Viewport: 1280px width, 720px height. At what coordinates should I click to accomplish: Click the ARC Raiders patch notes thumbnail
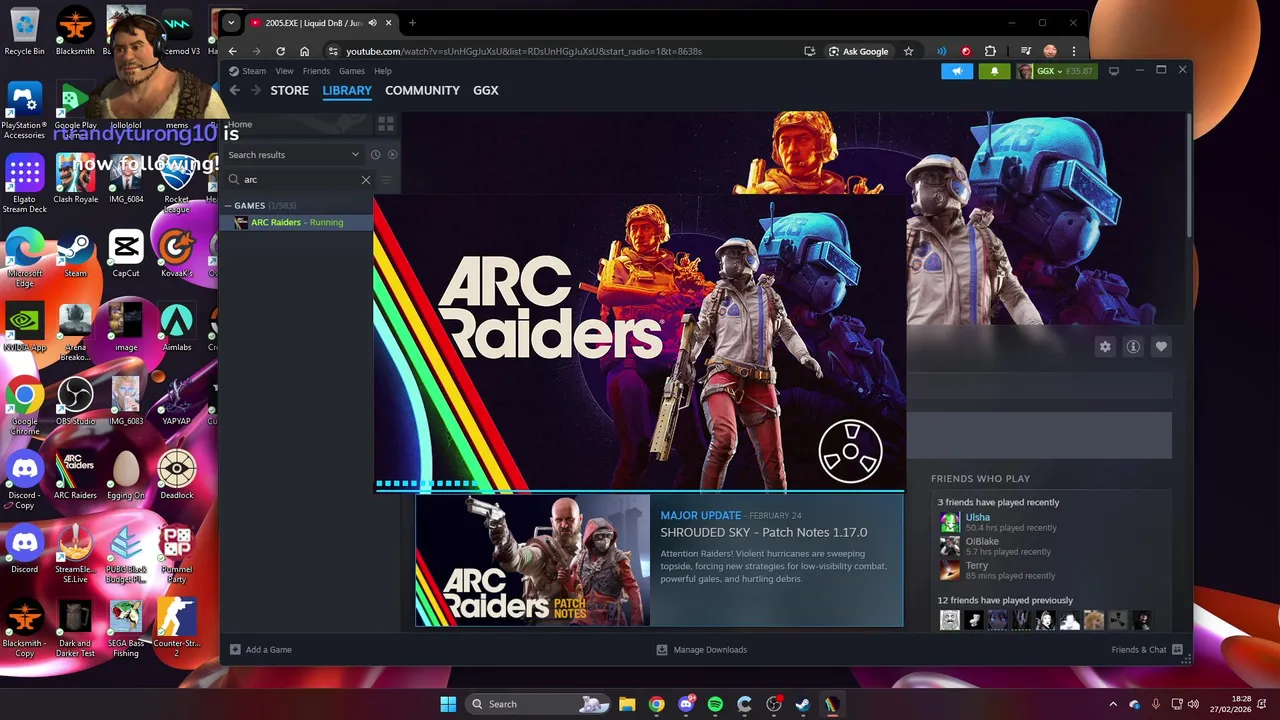533,560
